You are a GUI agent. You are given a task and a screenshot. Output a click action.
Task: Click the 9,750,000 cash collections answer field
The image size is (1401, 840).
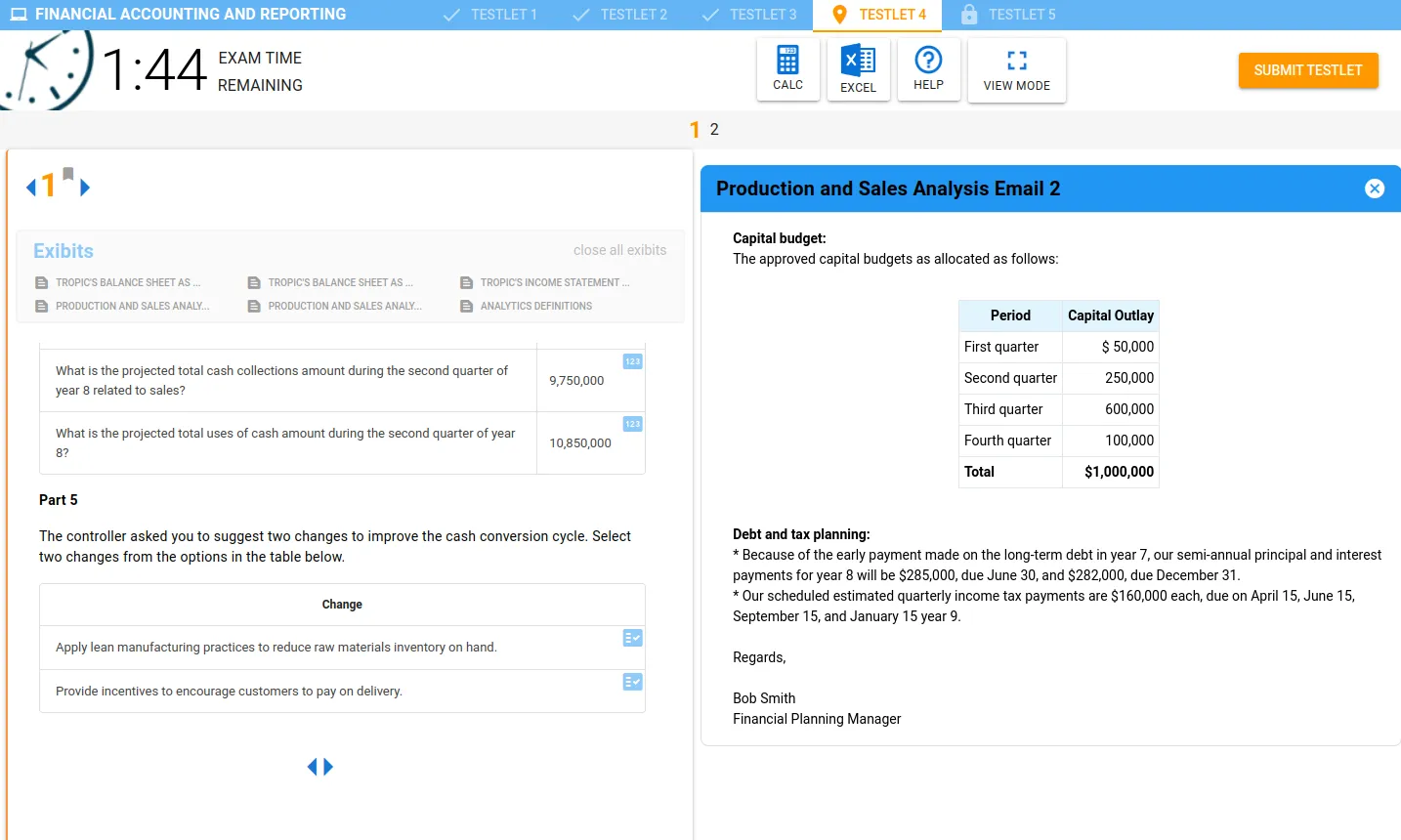coord(590,381)
